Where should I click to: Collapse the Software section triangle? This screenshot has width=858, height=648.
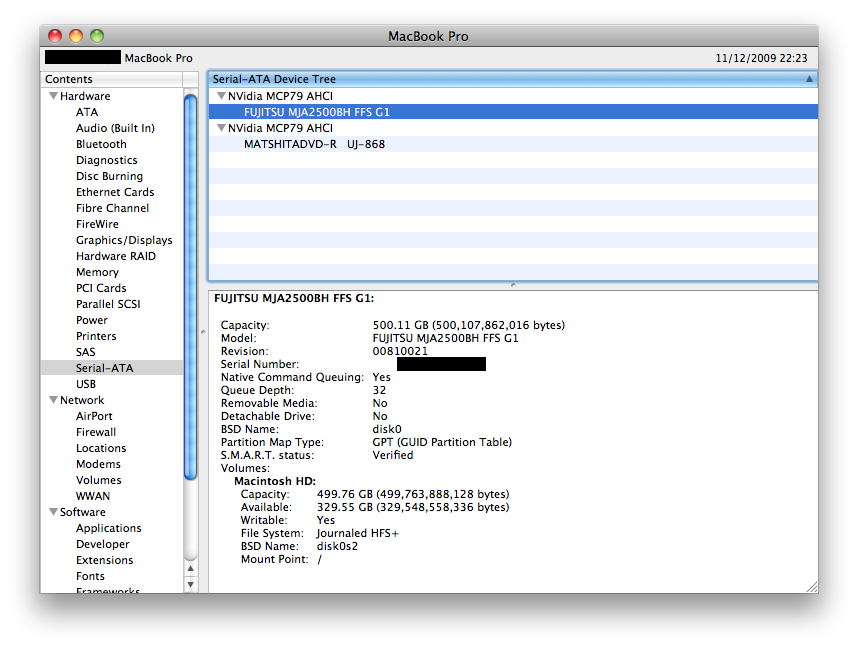pos(53,512)
